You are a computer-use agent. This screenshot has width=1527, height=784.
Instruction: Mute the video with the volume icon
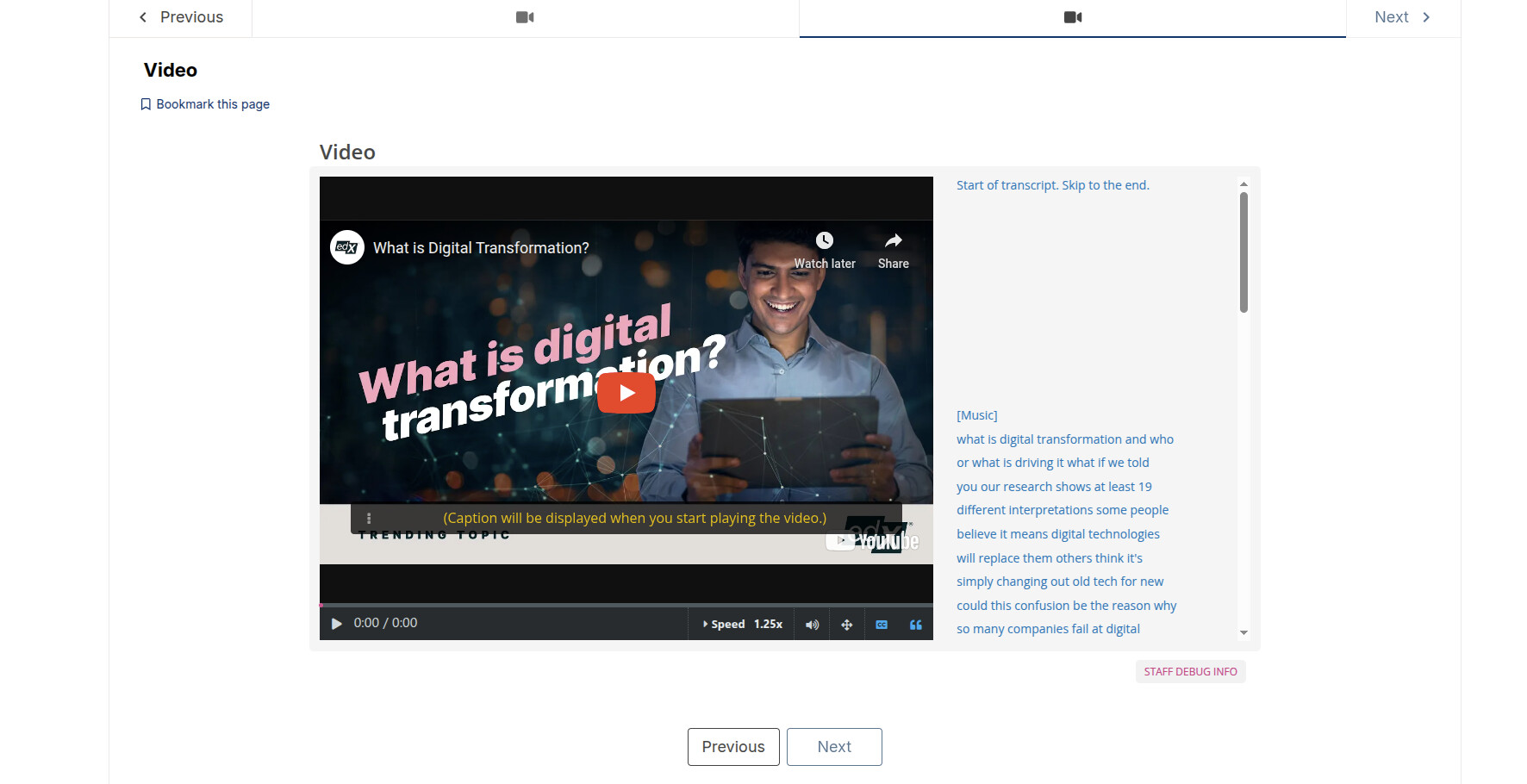(x=812, y=625)
